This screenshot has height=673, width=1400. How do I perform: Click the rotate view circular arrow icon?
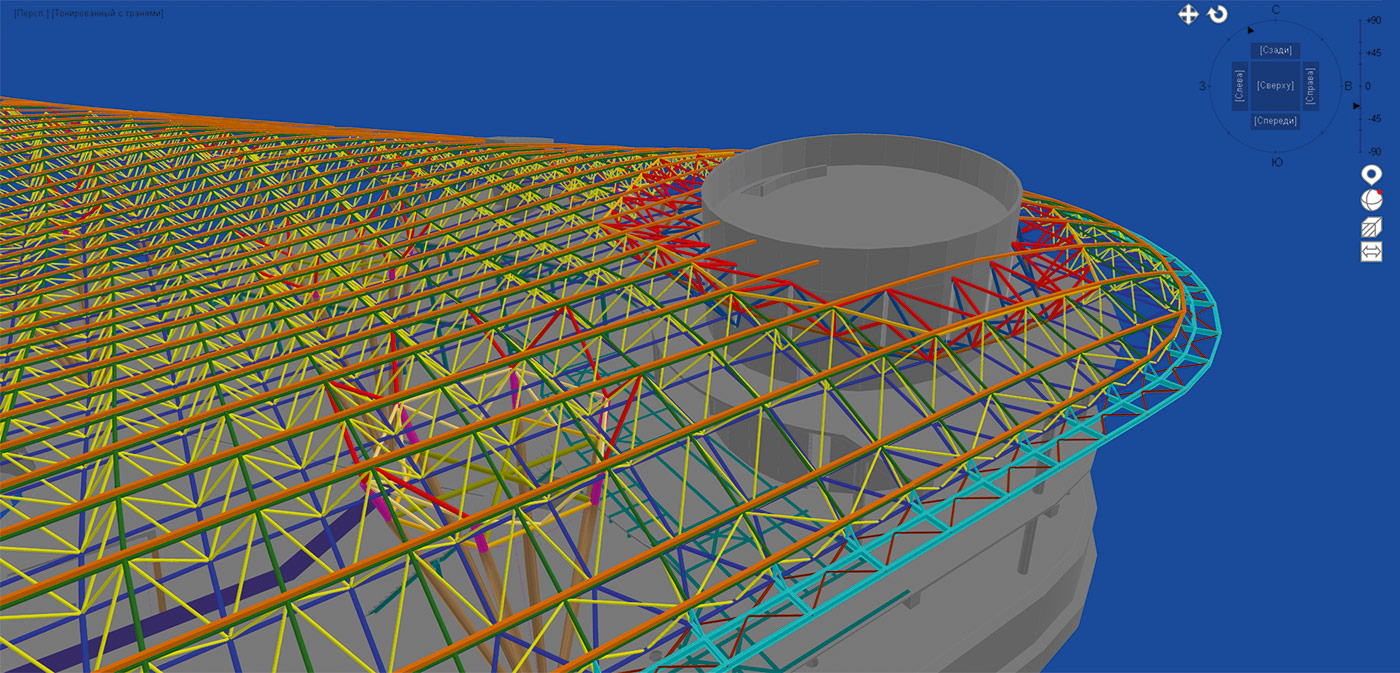[1217, 14]
